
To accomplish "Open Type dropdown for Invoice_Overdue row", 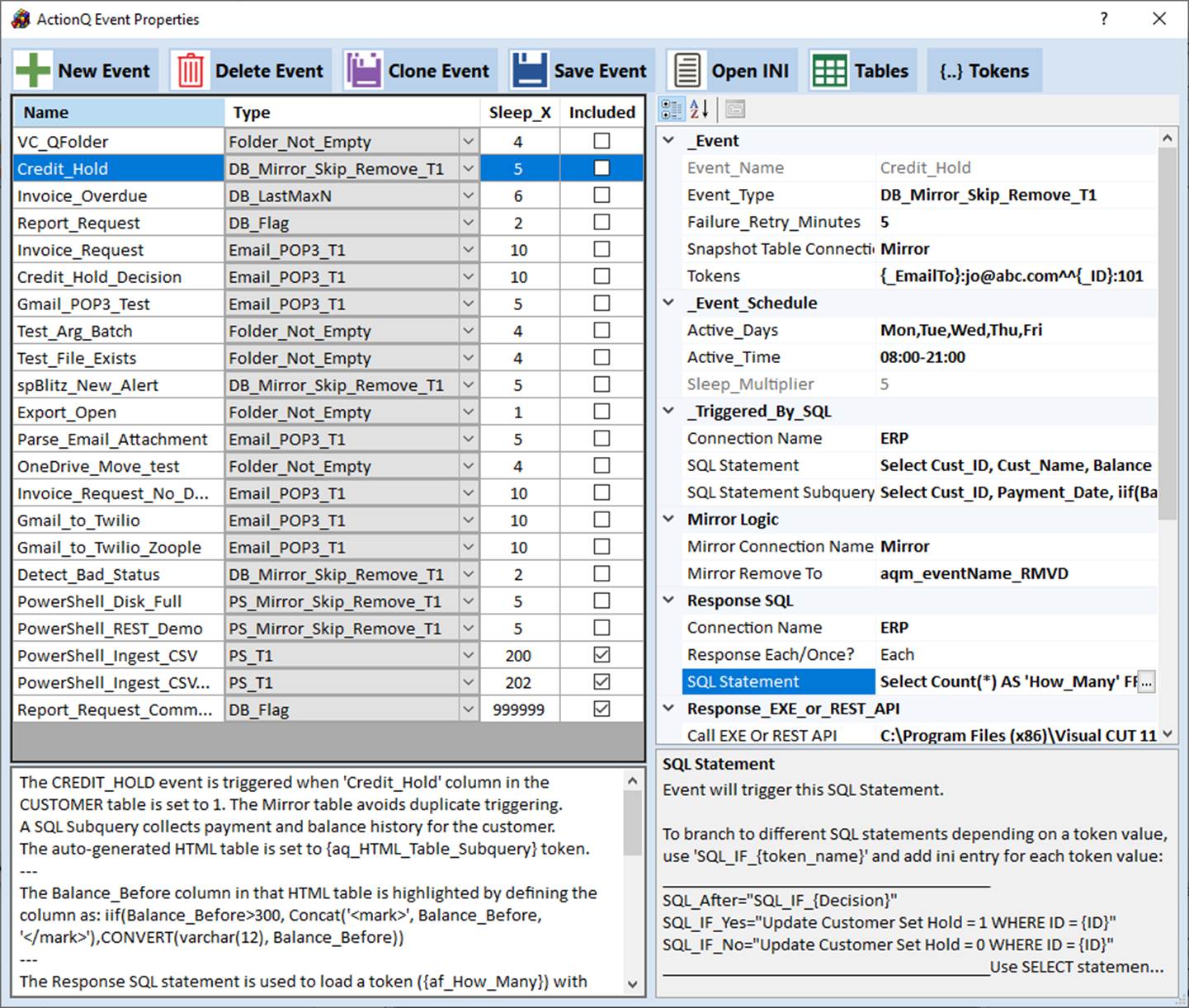I will coord(468,195).
